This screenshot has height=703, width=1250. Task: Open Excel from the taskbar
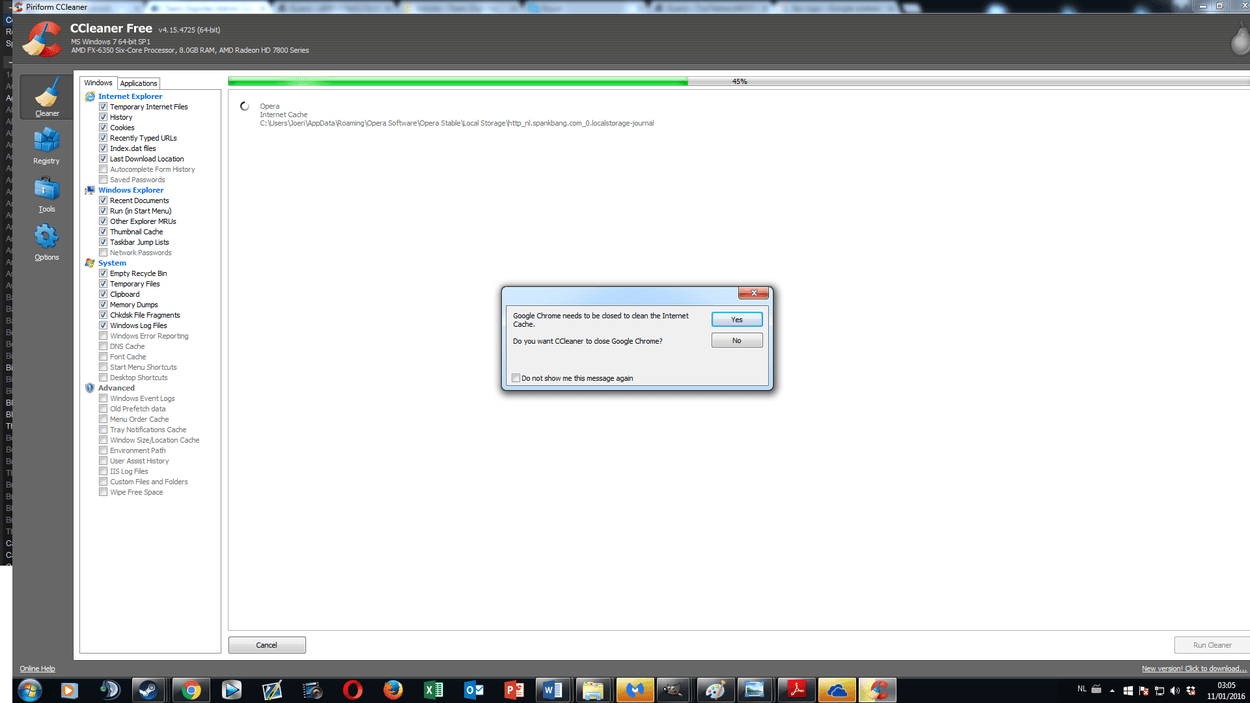pyautogui.click(x=433, y=690)
